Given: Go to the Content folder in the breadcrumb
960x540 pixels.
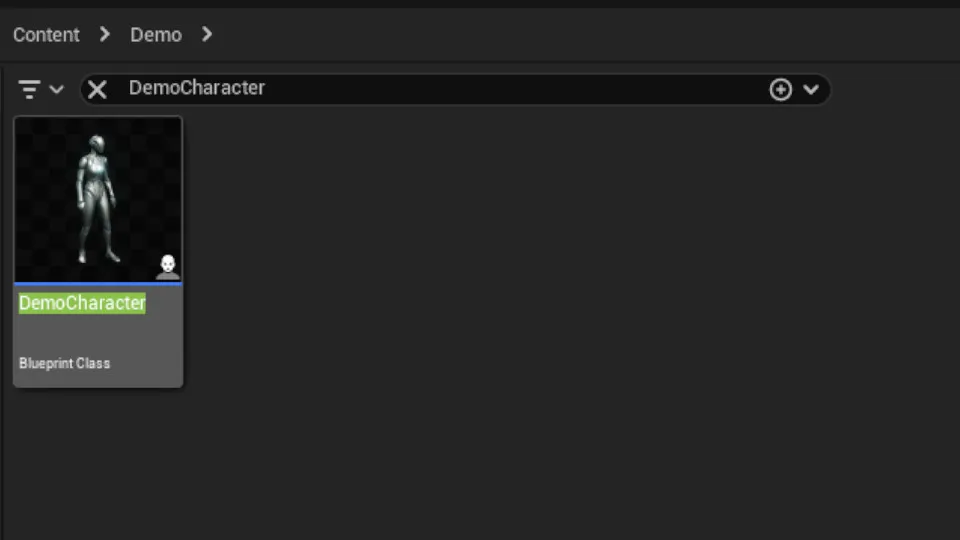Looking at the screenshot, I should 47,35.
